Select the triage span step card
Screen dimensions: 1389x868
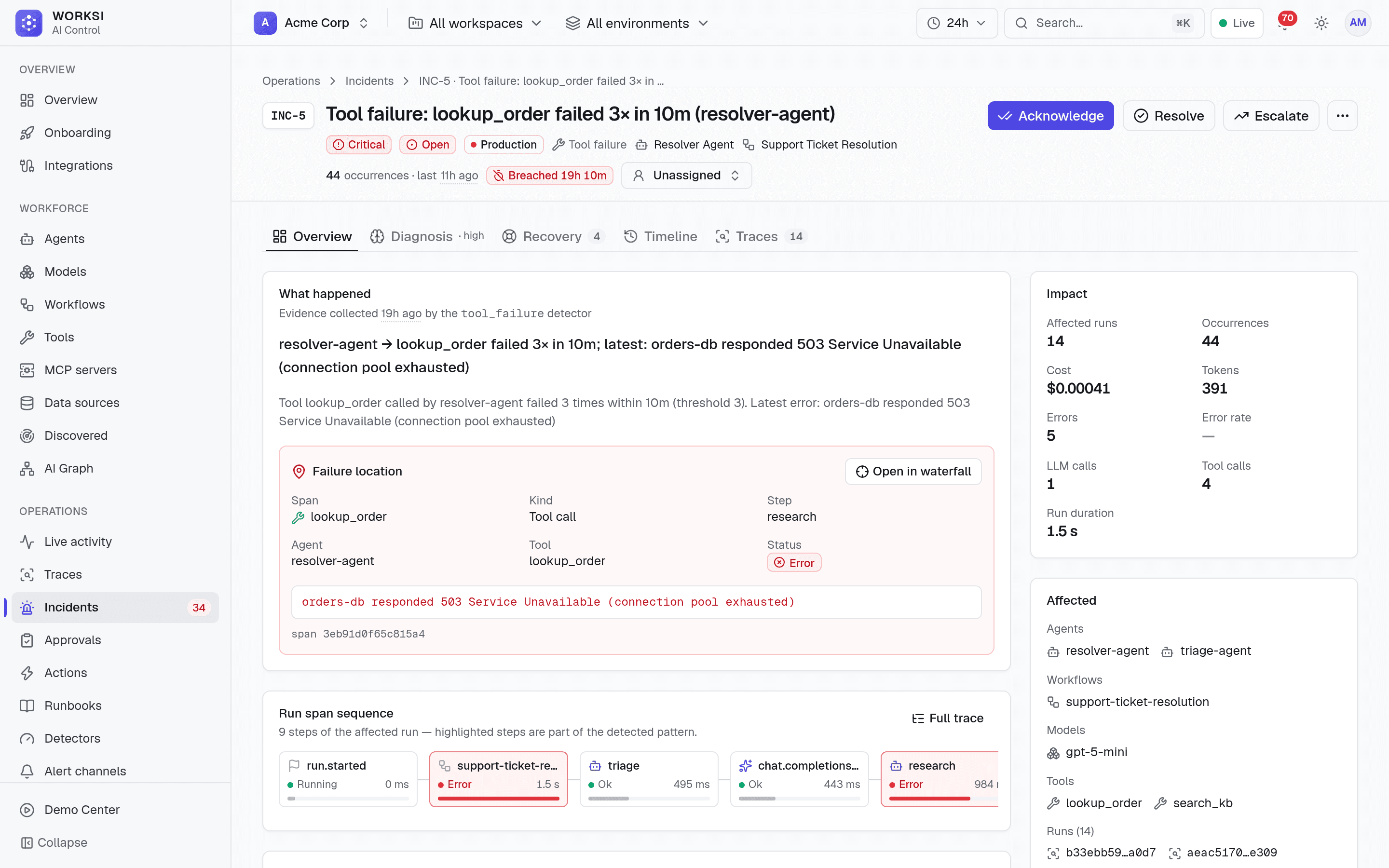(649, 779)
